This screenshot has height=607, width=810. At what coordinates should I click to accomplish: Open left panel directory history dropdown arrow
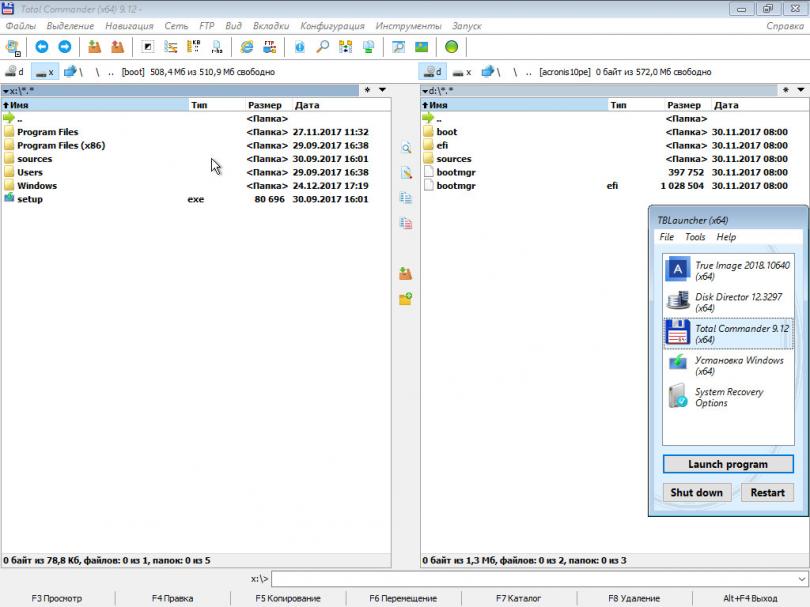click(x=382, y=90)
